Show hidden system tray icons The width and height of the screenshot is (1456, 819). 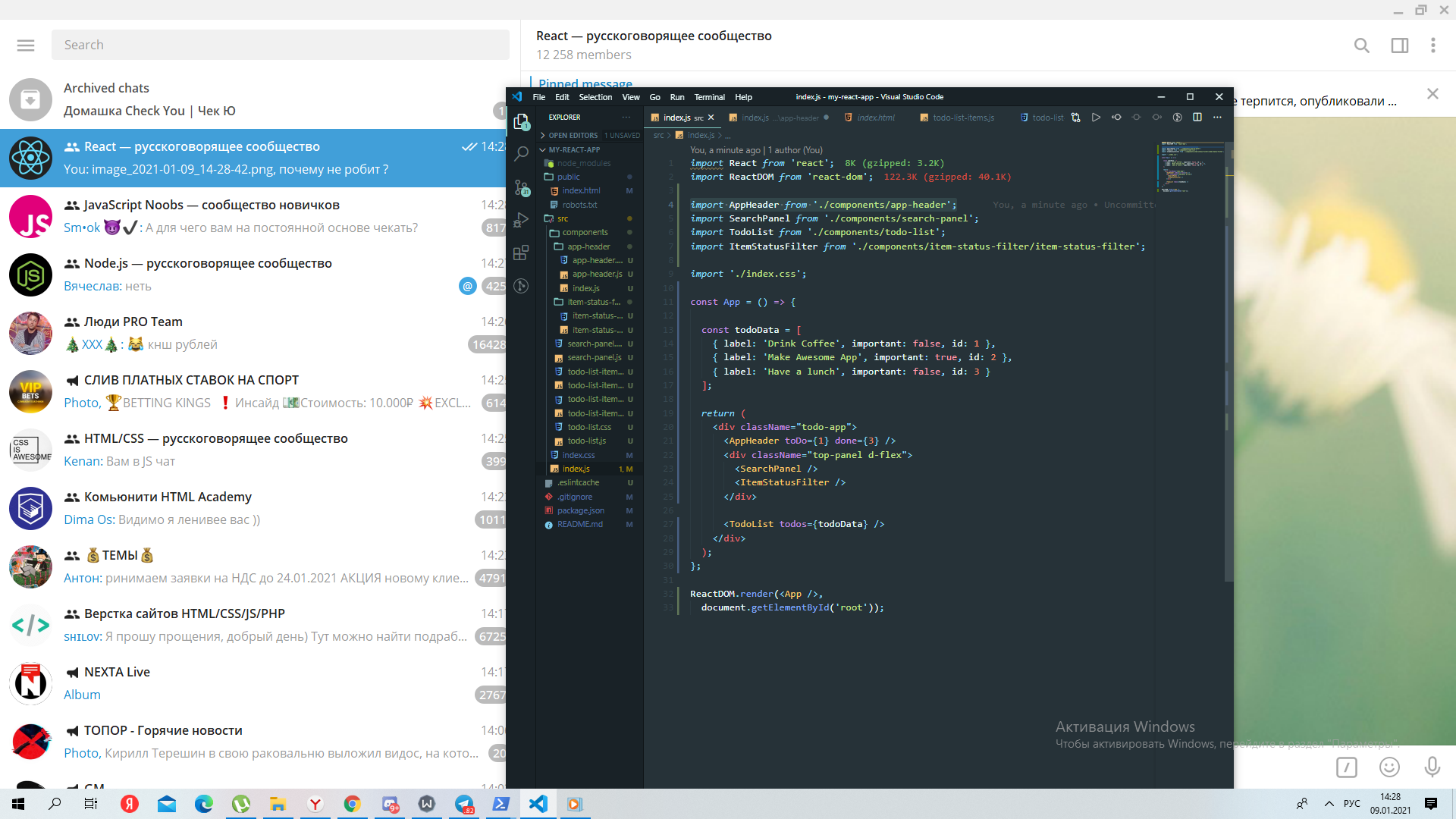[1329, 804]
